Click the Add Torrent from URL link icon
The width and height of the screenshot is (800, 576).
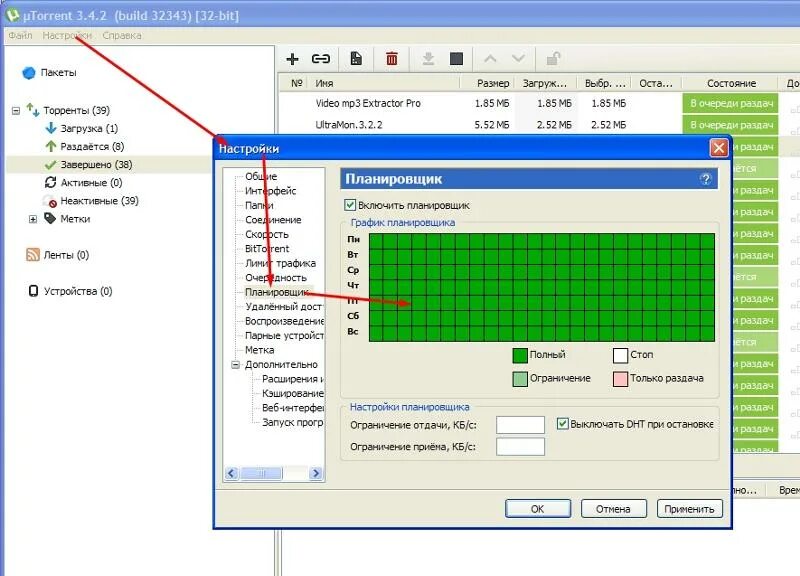320,59
